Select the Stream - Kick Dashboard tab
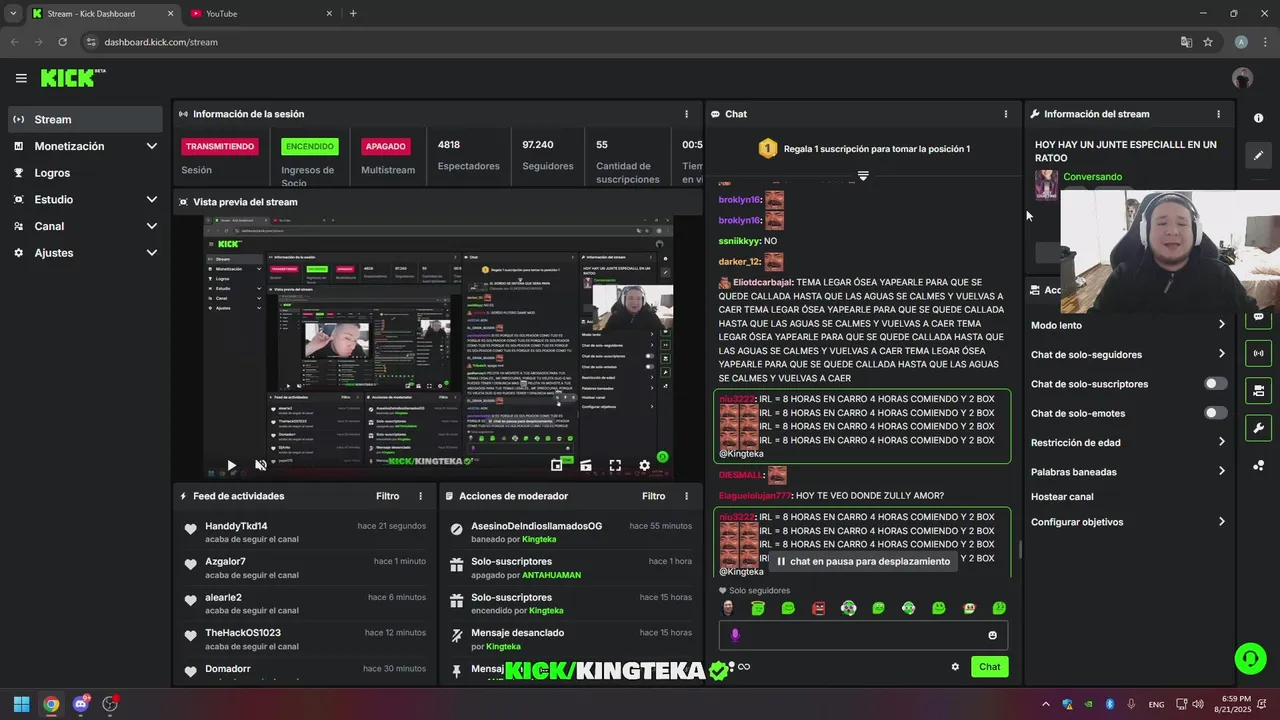Image resolution: width=1280 pixels, height=720 pixels. (103, 14)
